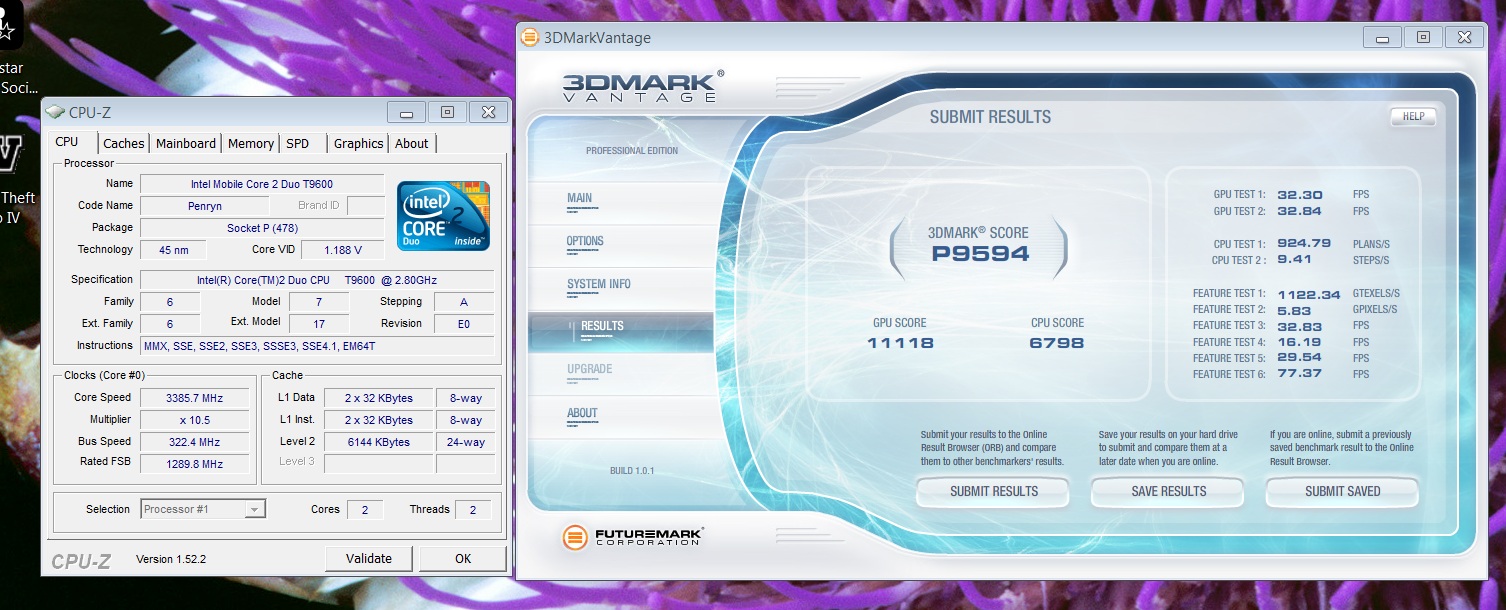Screen dimensions: 1506x610
Task: Click OK in CPU-Z
Action: pyautogui.click(x=463, y=558)
